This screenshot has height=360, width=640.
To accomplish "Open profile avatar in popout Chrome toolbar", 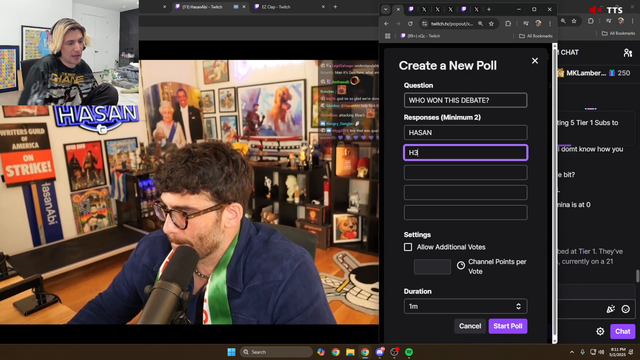I will [x=538, y=24].
